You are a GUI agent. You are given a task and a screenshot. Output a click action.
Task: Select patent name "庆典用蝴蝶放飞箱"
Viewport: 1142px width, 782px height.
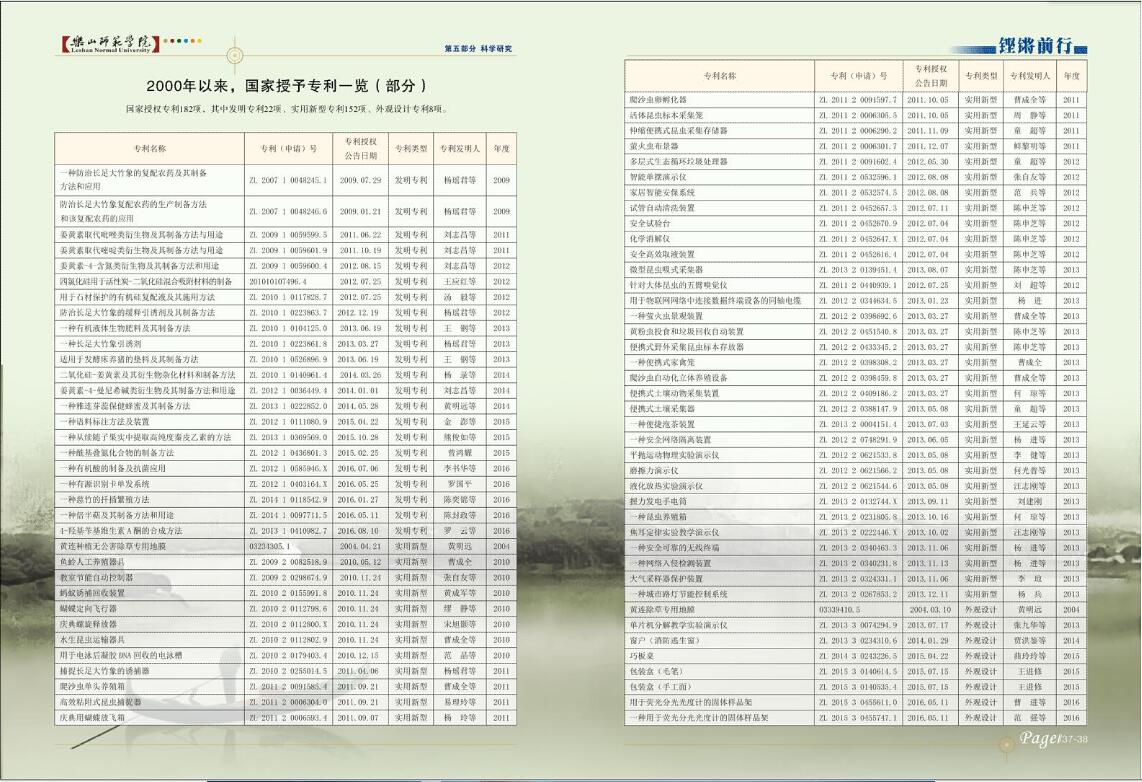[x=92, y=717]
